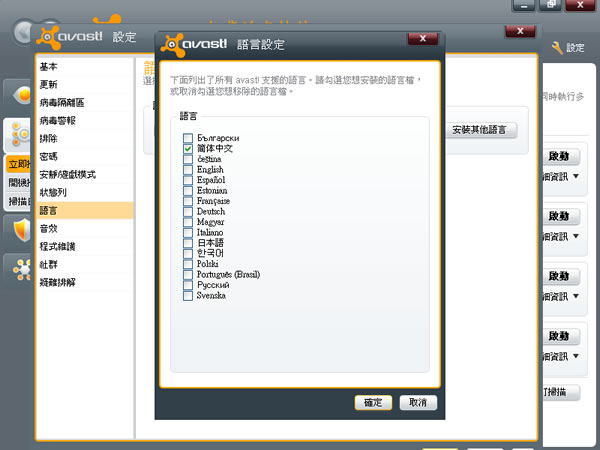
Task: Check the Française language checkbox
Action: point(188,201)
